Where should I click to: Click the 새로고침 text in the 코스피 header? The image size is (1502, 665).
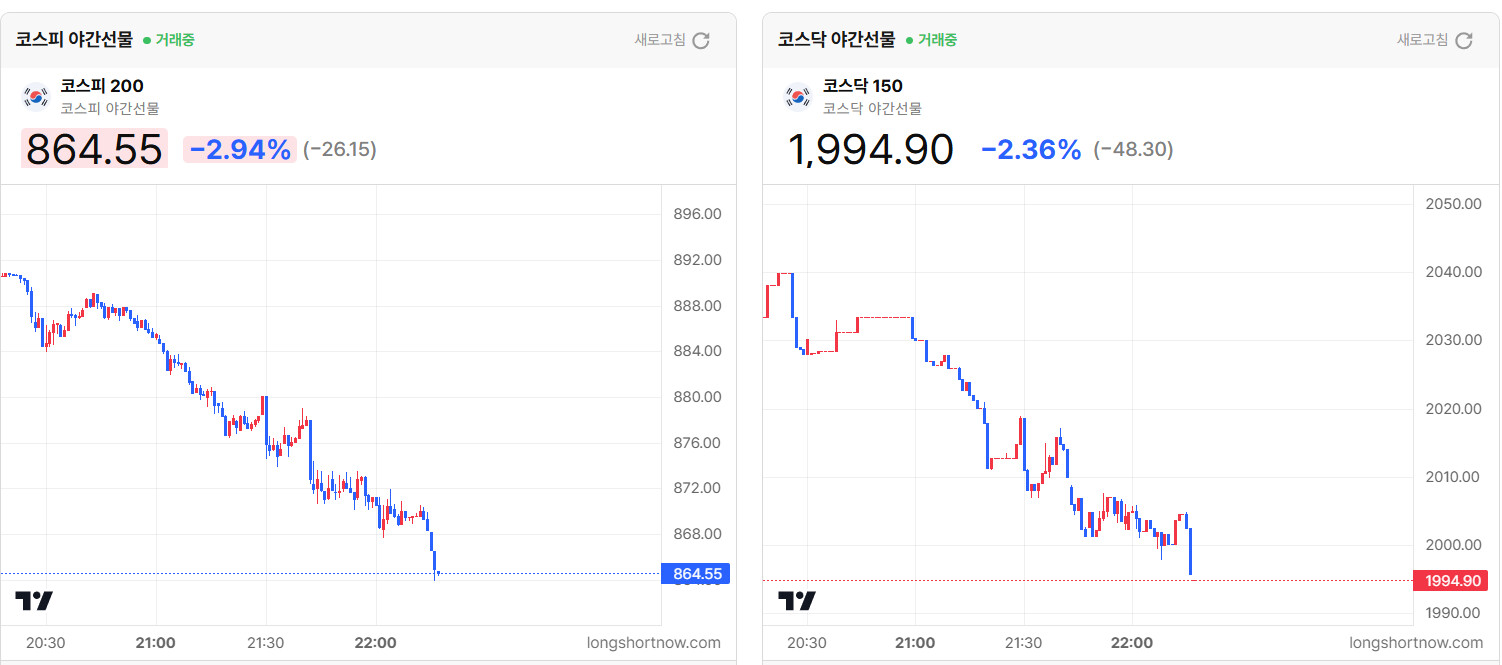coord(660,40)
